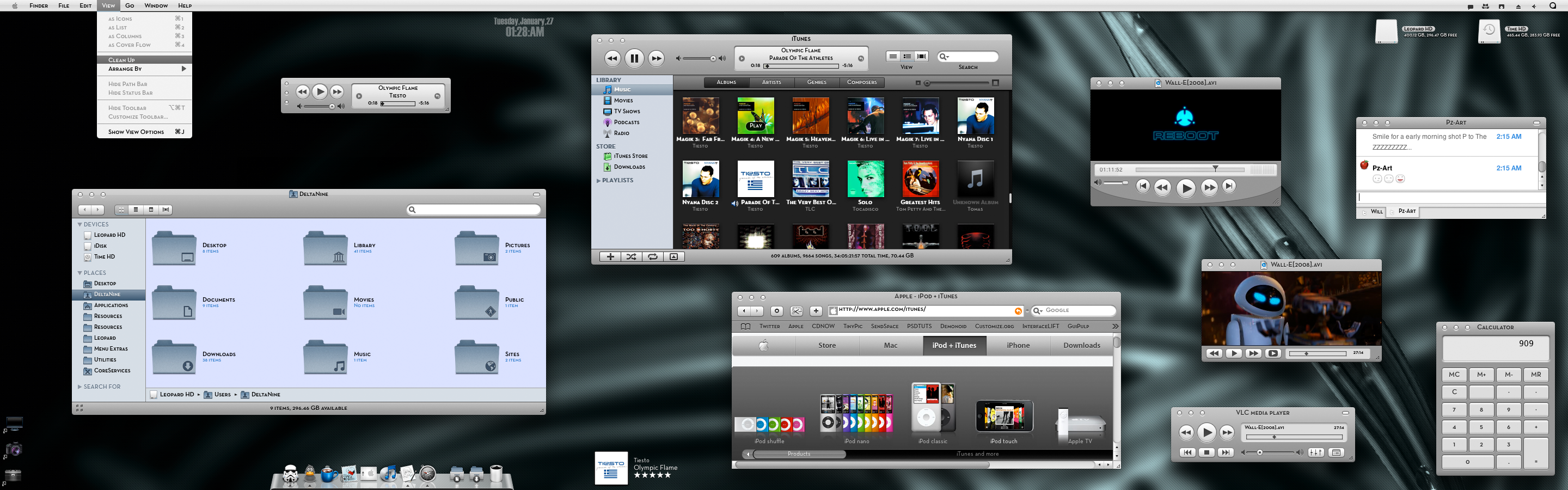
Task: Open the VLC equalizer controls button
Action: pyautogui.click(x=1315, y=452)
